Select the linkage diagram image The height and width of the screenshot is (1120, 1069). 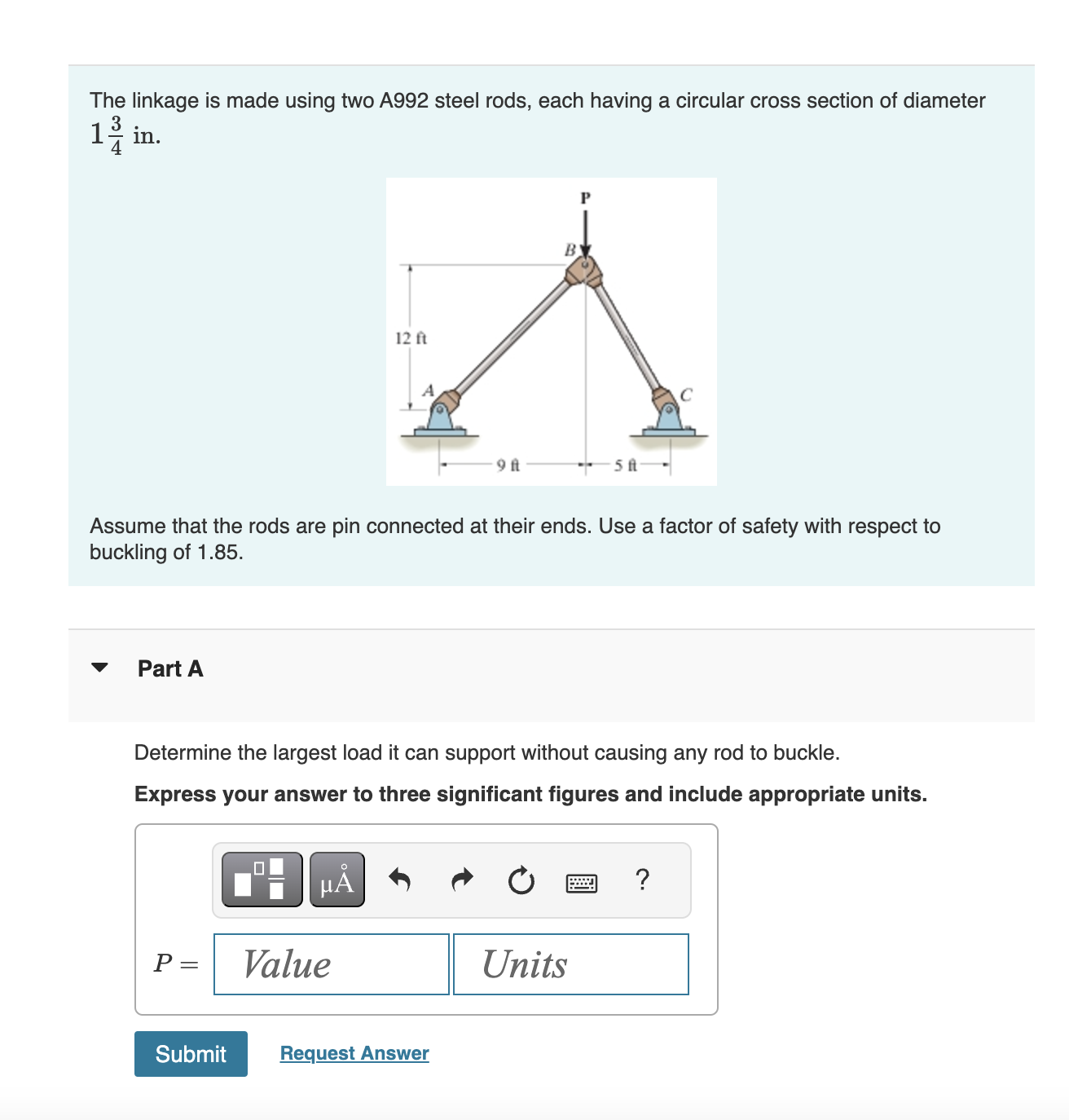[551, 331]
